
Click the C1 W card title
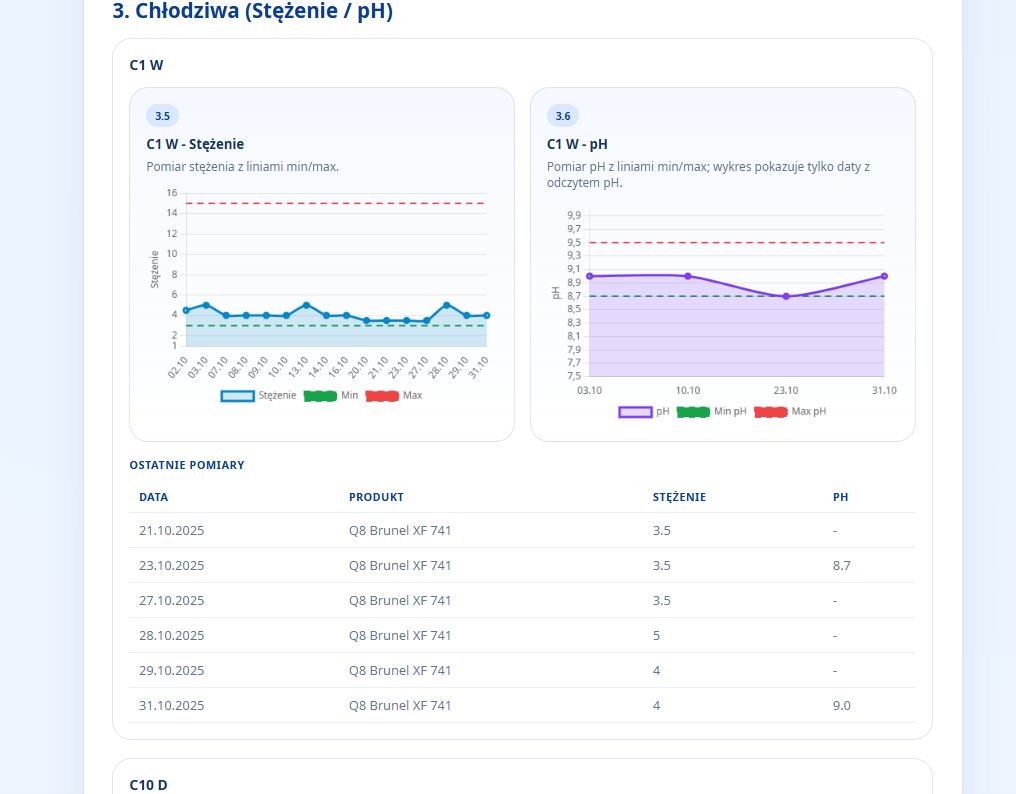pyautogui.click(x=146, y=65)
